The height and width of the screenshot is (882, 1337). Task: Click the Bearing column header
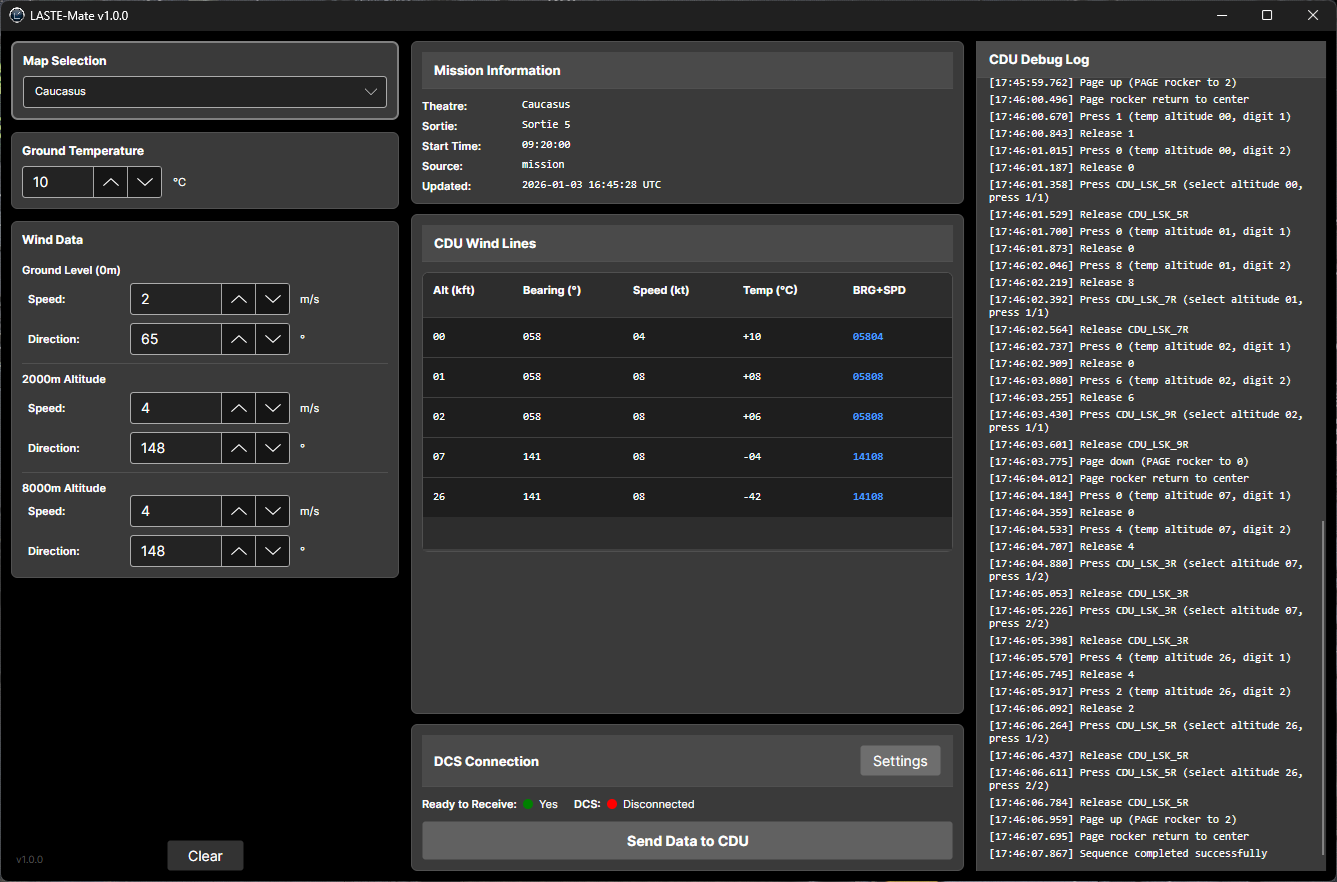tap(551, 290)
